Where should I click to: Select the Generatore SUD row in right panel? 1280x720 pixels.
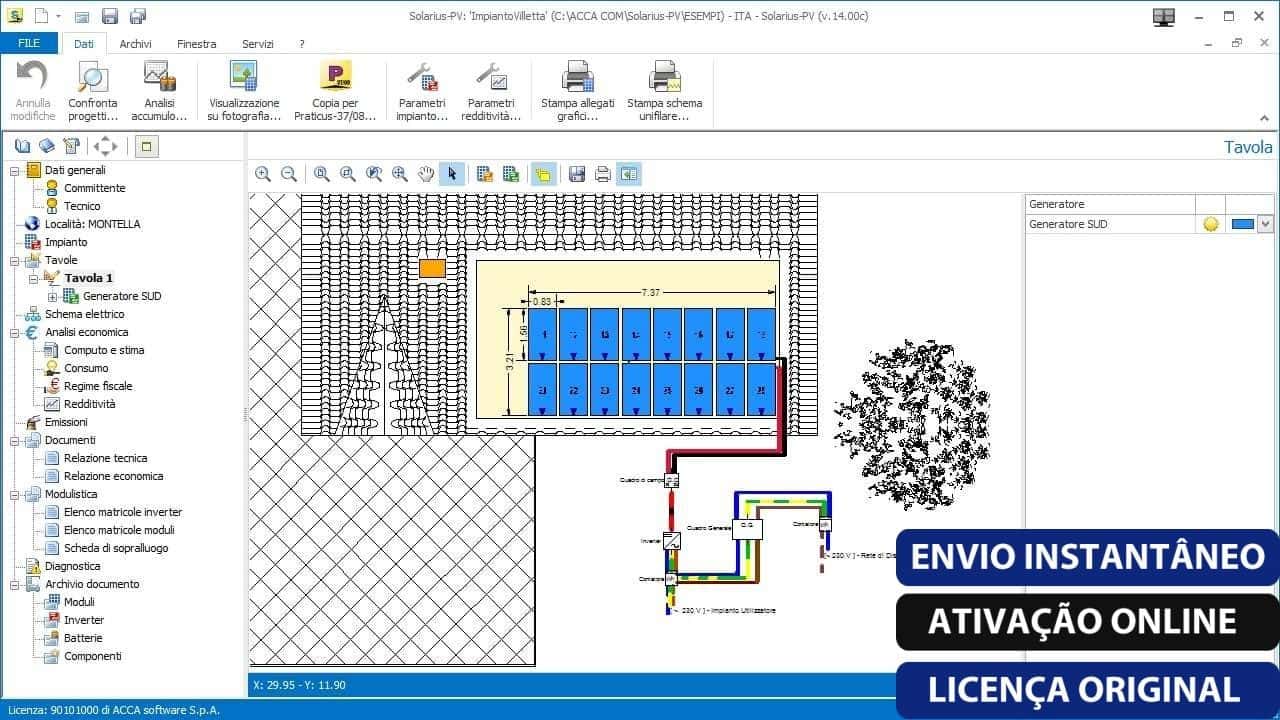coord(1150,224)
